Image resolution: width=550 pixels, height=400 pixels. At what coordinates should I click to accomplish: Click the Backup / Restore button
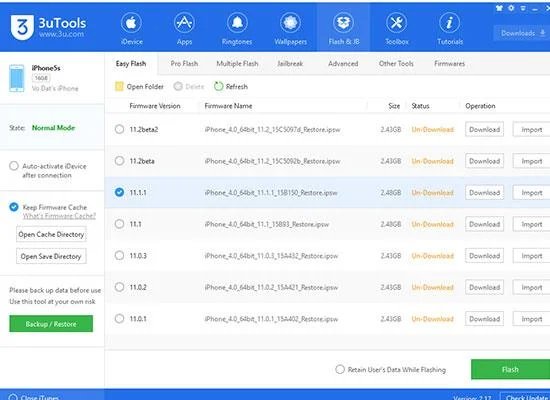(x=51, y=324)
